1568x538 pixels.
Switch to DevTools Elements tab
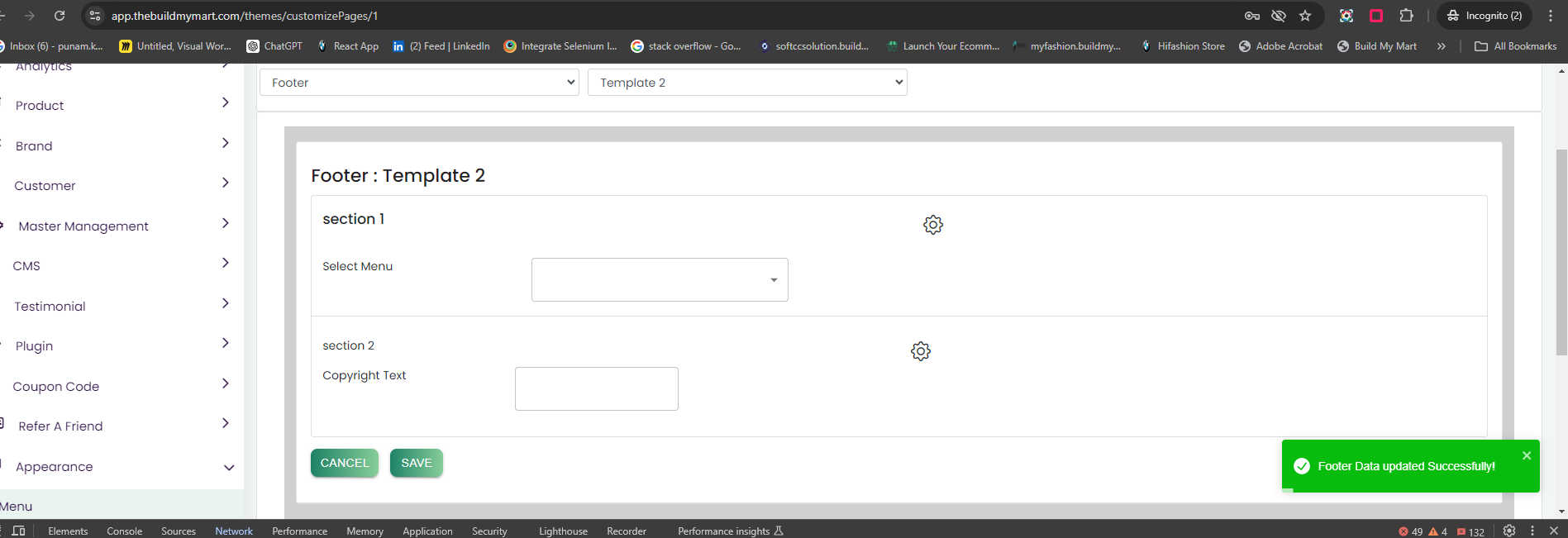tap(68, 531)
